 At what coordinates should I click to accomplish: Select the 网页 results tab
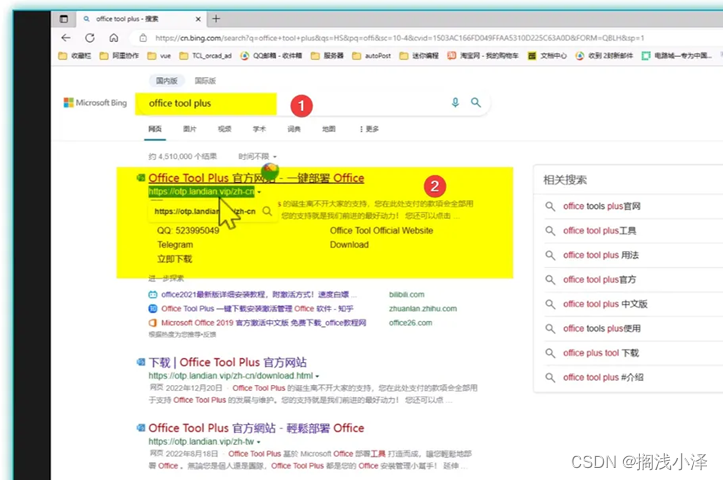pyautogui.click(x=155, y=129)
